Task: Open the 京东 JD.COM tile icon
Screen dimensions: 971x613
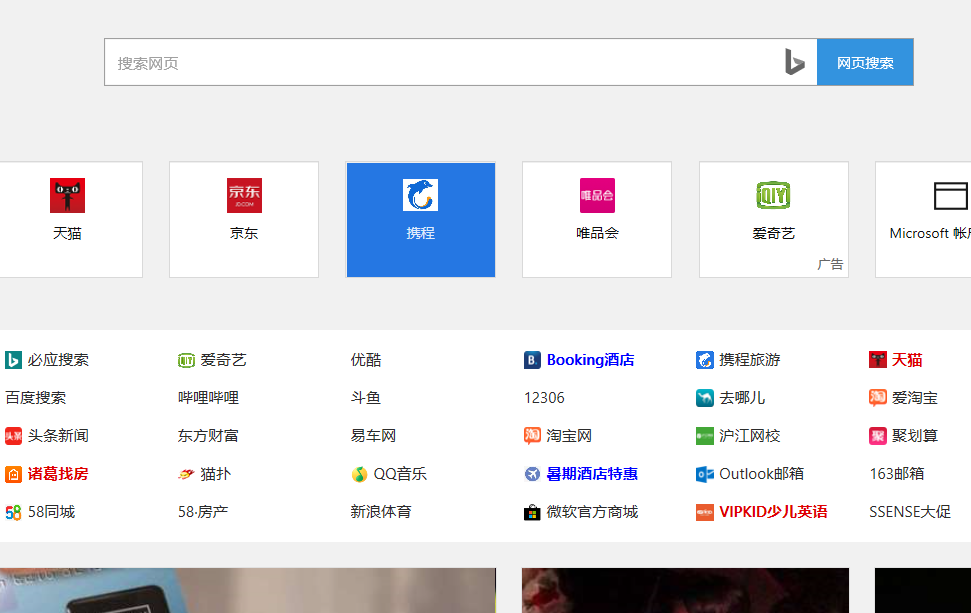Action: pos(244,196)
